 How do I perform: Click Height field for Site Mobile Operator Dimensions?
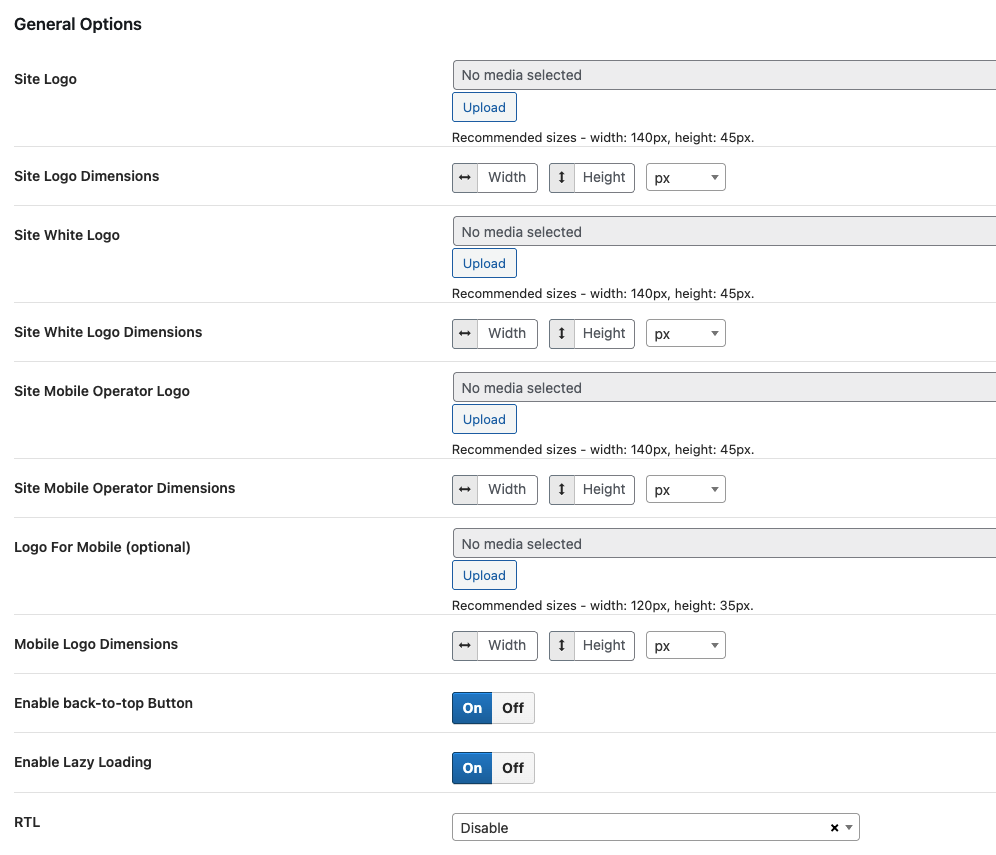click(x=604, y=490)
